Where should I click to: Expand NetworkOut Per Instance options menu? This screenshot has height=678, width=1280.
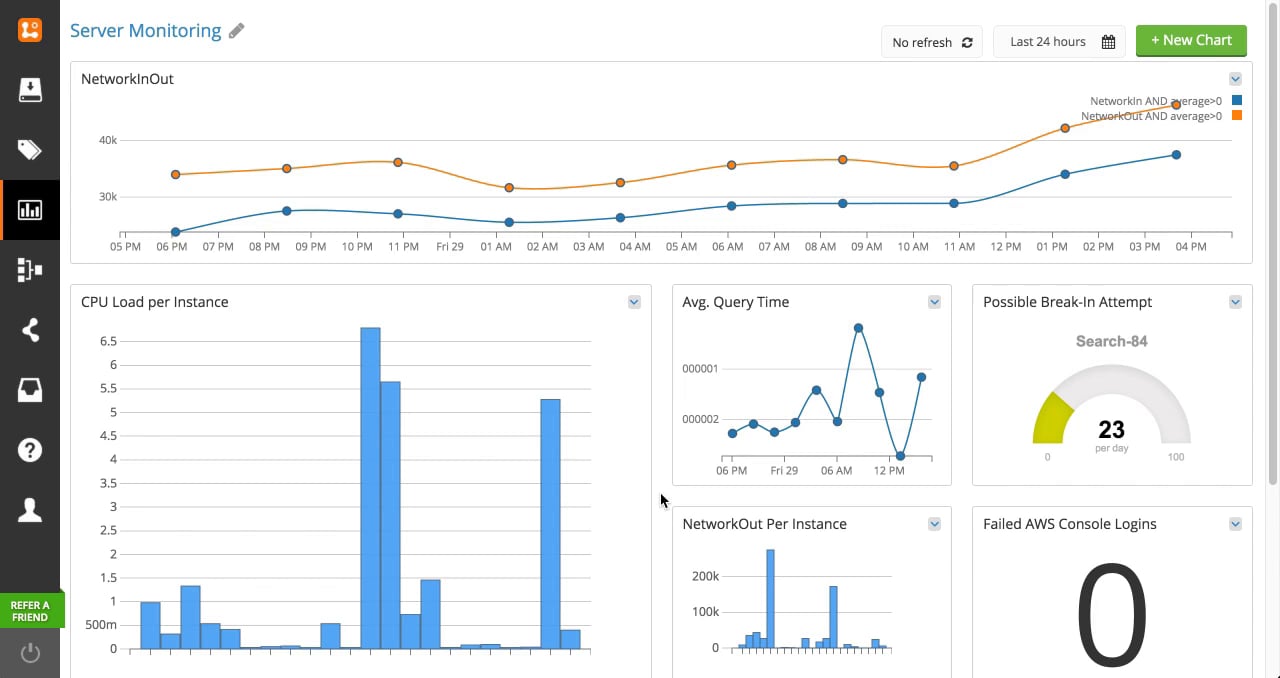coord(934,524)
